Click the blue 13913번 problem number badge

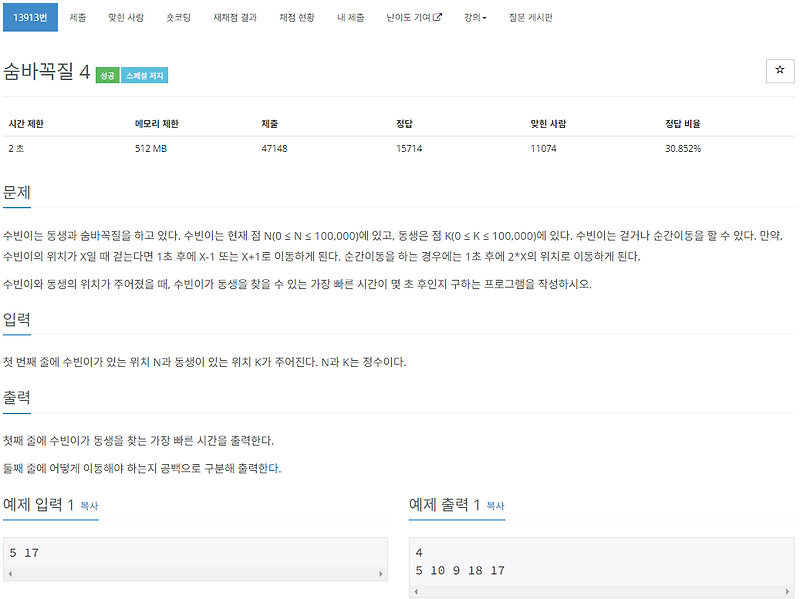tap(32, 16)
